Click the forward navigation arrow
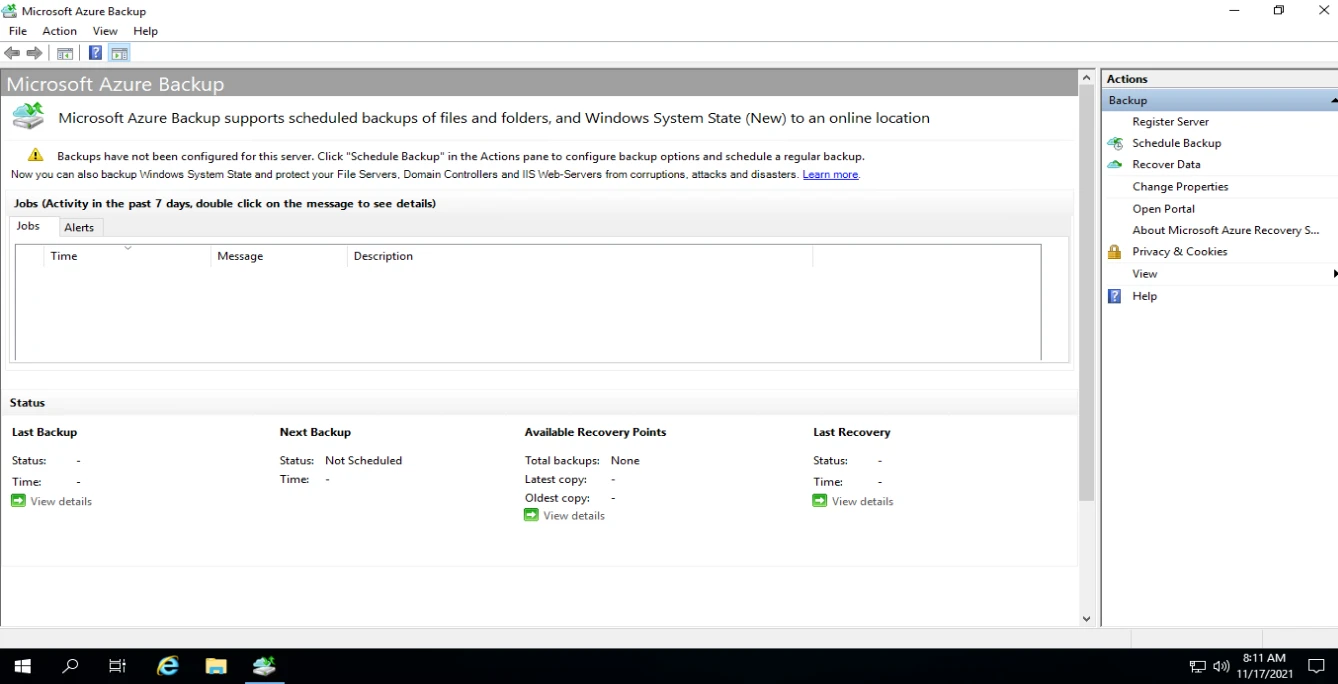The height and width of the screenshot is (684, 1338). coord(35,53)
